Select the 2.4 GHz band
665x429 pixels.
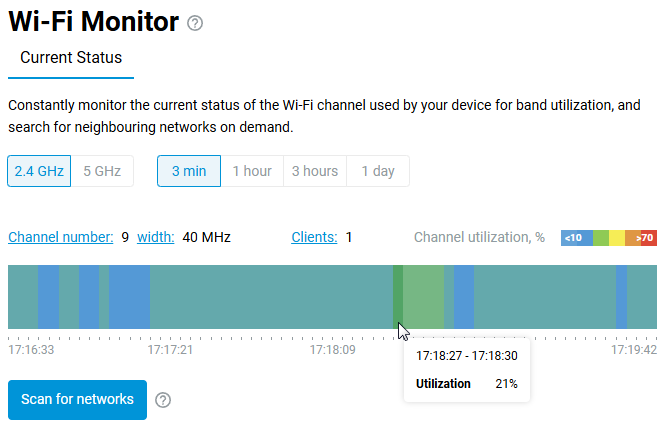coord(39,171)
